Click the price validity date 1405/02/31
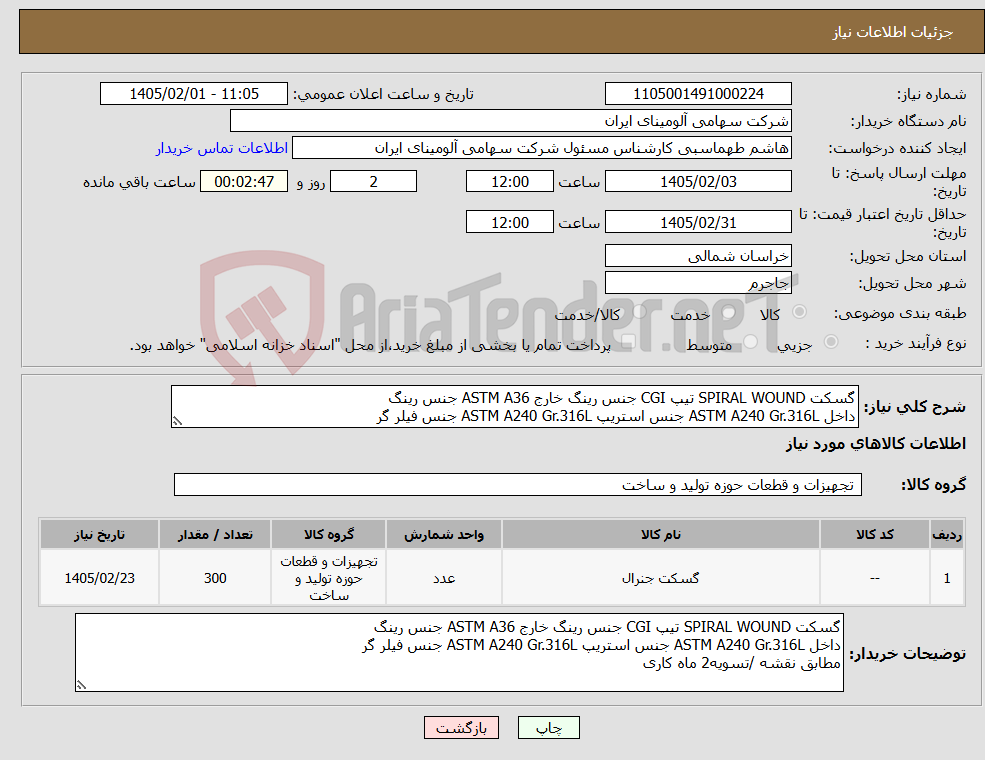This screenshot has width=985, height=760. coord(698,222)
